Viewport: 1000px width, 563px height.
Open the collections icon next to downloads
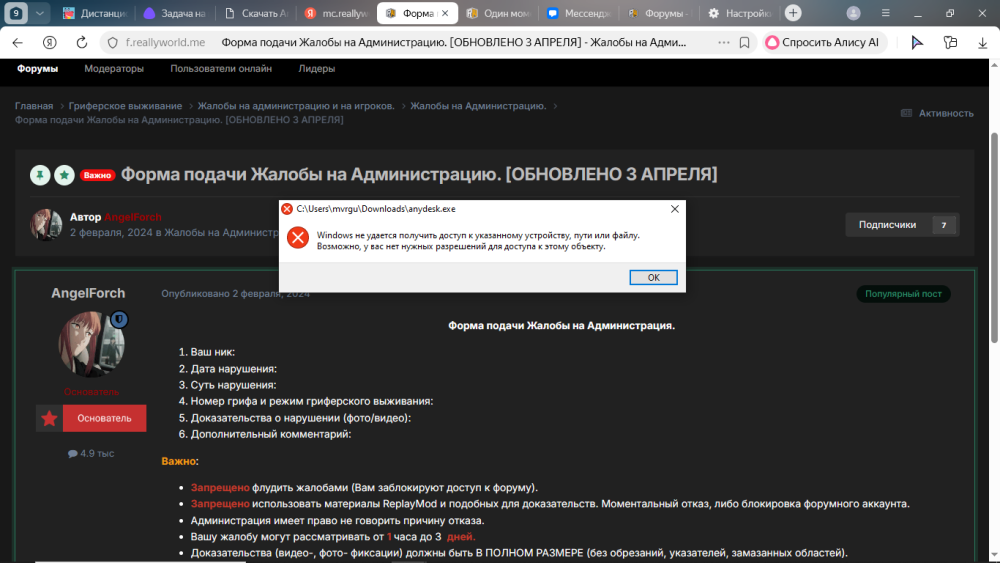(950, 42)
